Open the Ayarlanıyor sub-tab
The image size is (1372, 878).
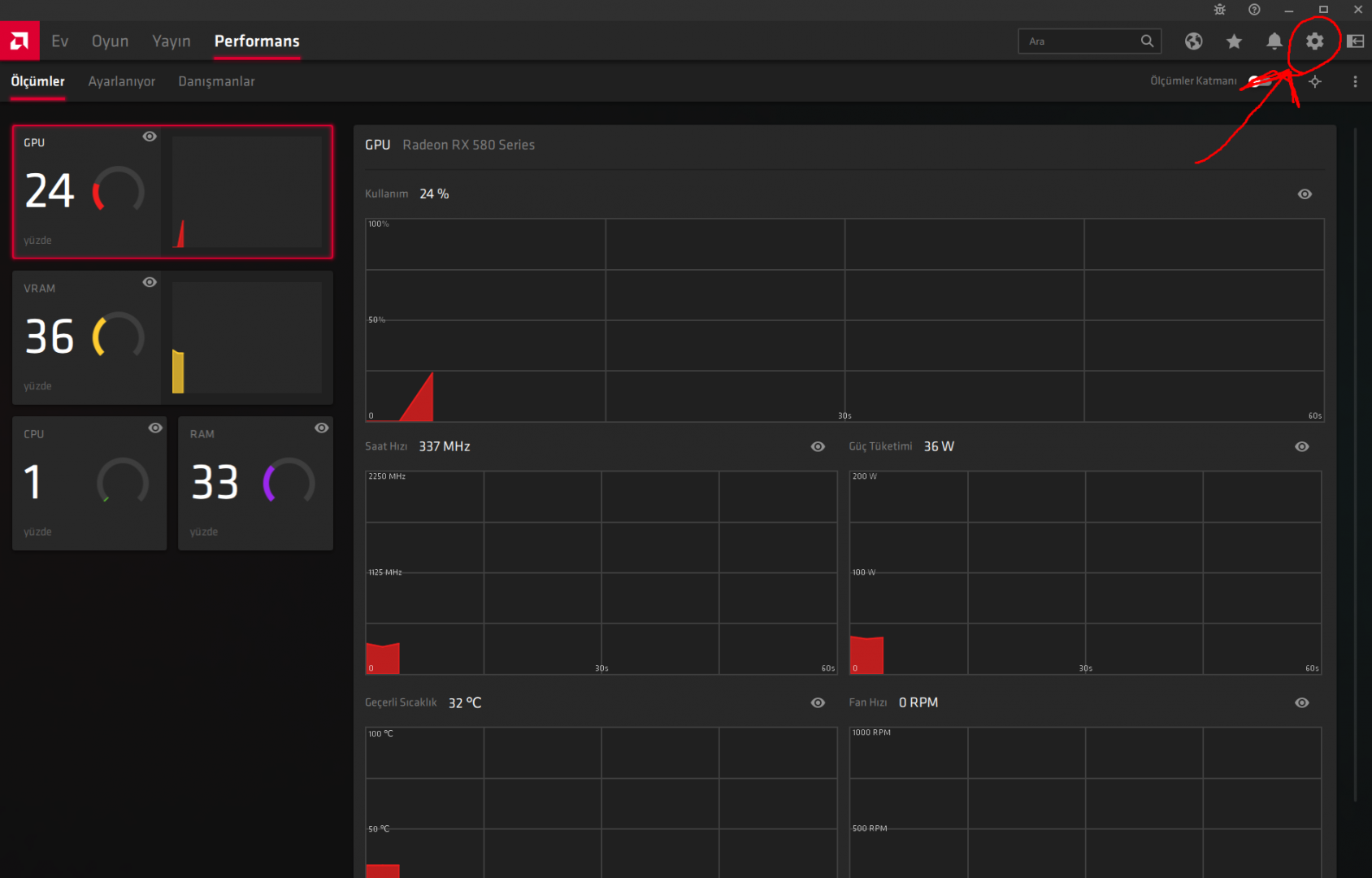coord(122,81)
